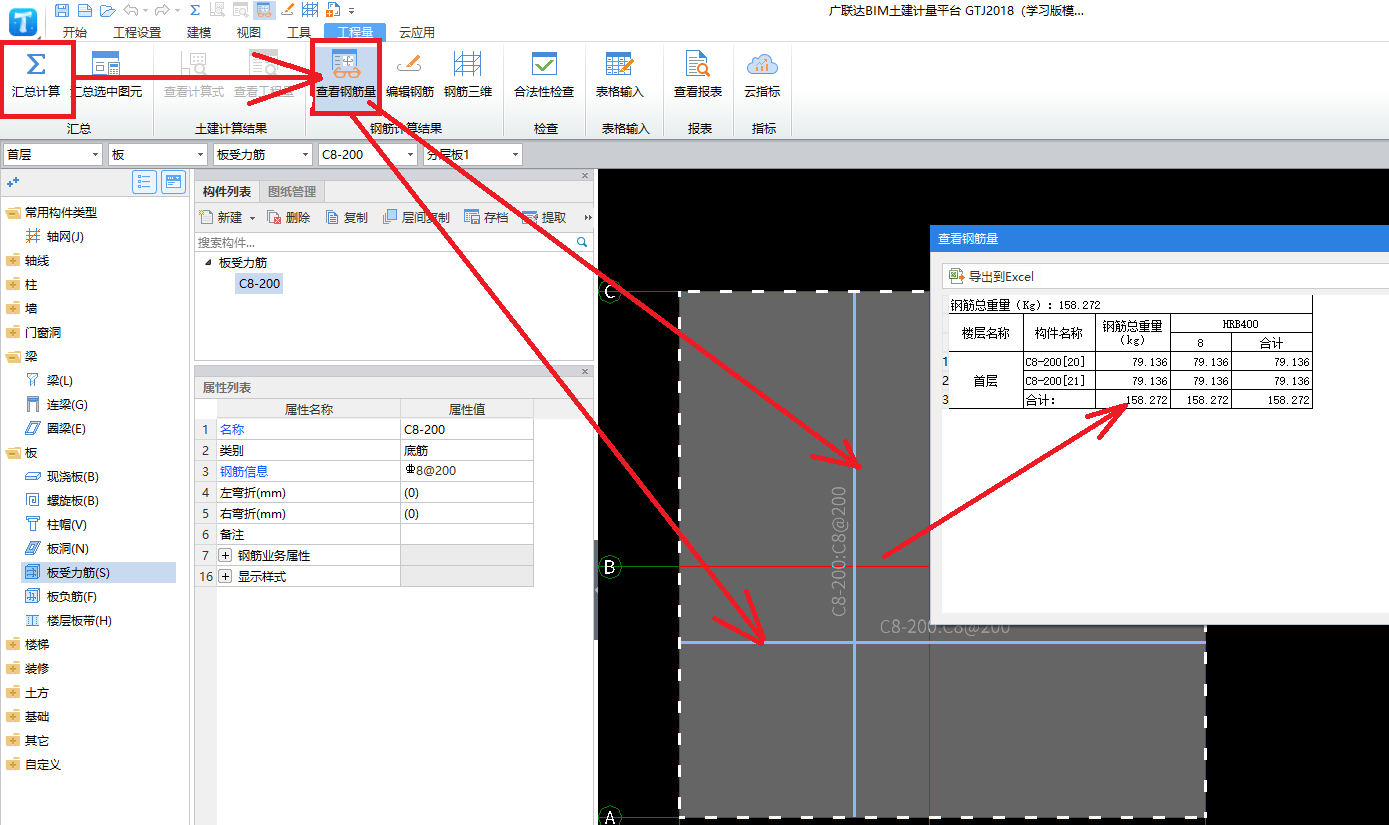
Task: Click 存档 in component list toolbar
Action: 487,217
